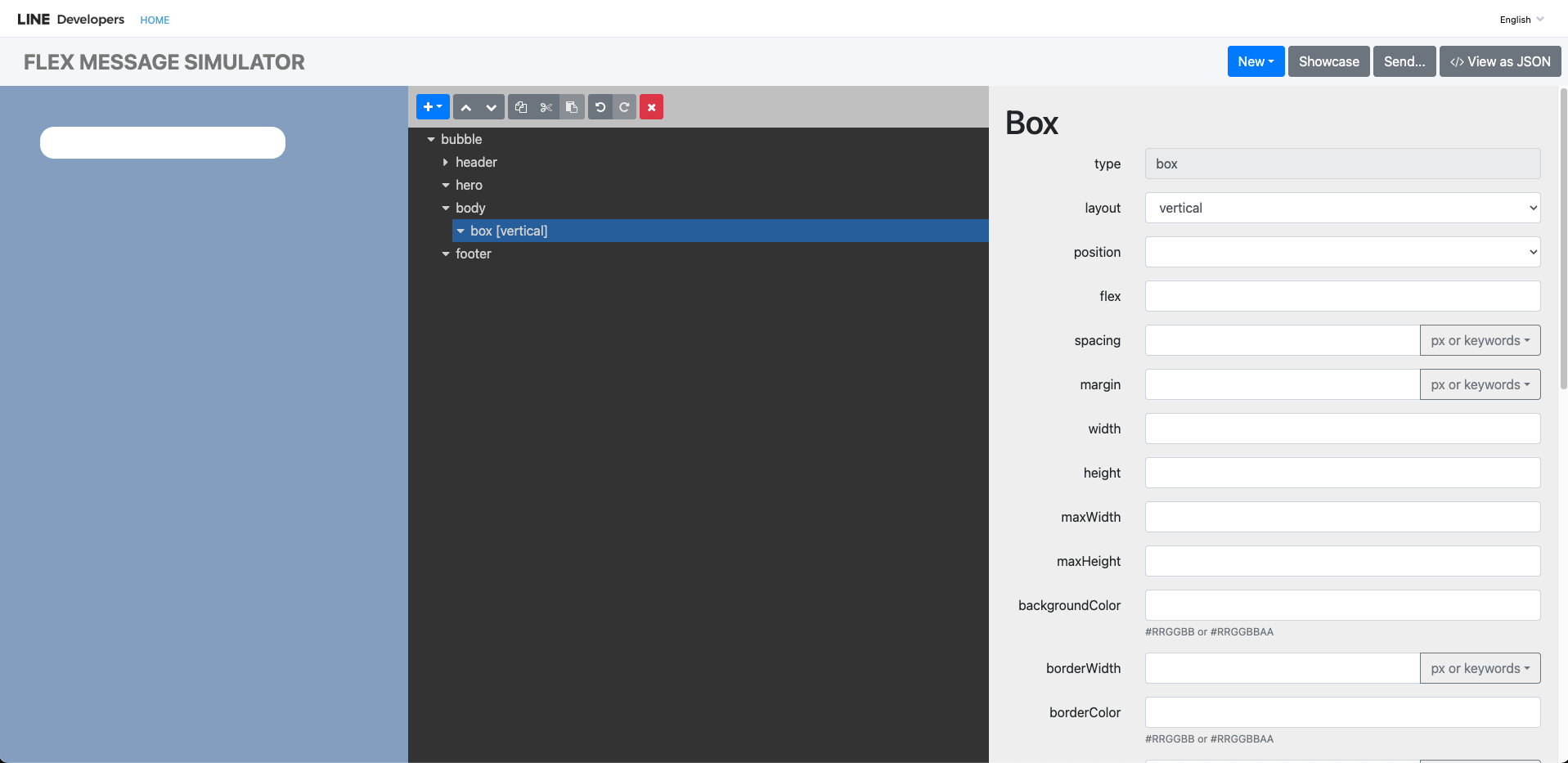This screenshot has height=763, width=1568.
Task: Focus the borderWidth input field
Action: (x=1283, y=668)
